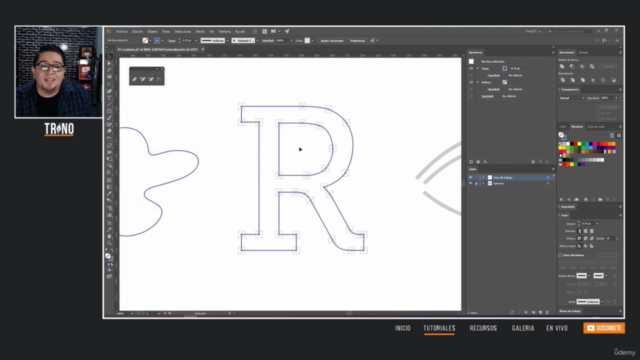Click 'Ajustar documento' button

(x=332, y=40)
